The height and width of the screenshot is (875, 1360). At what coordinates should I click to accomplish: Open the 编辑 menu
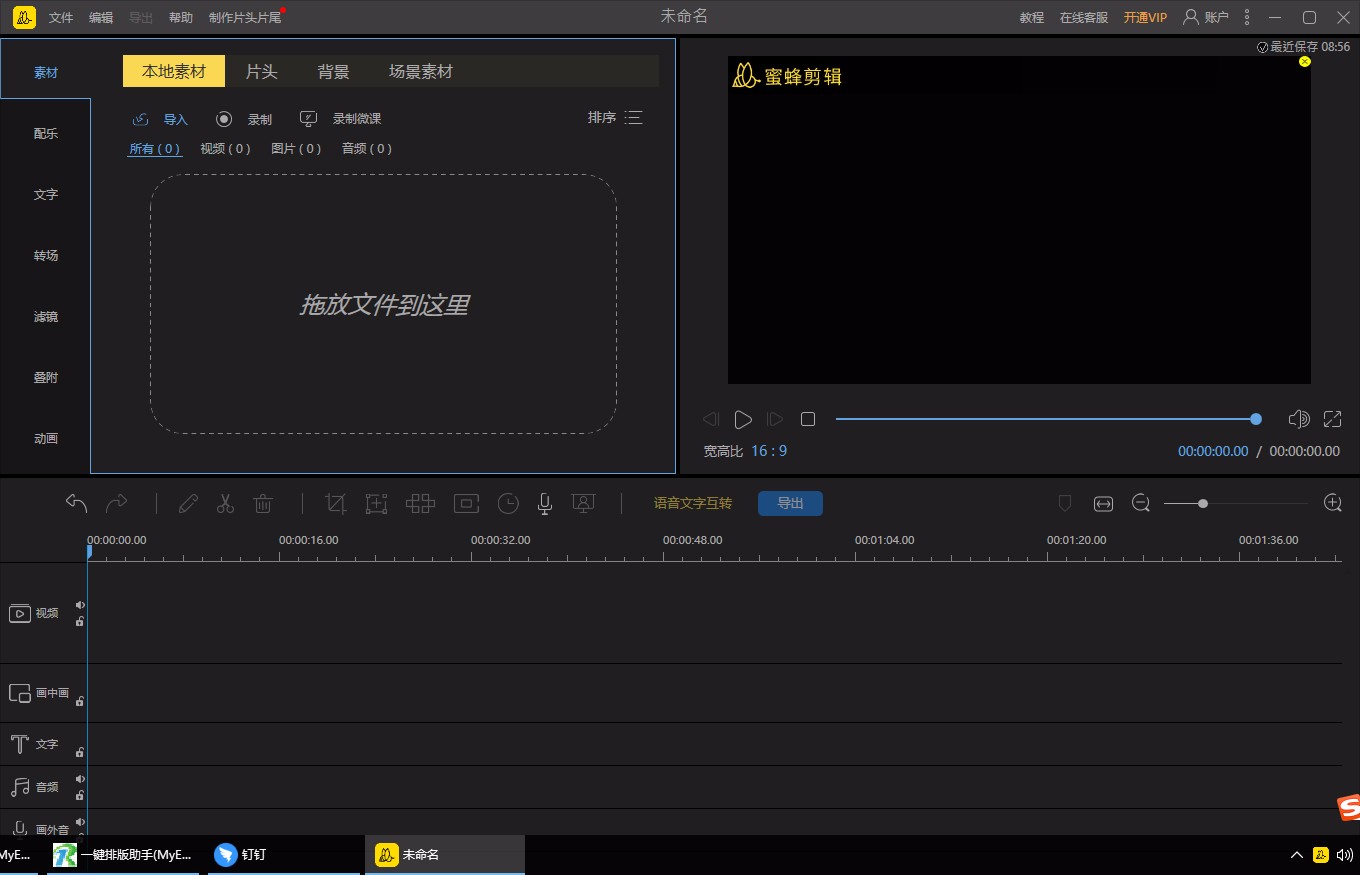coord(101,18)
